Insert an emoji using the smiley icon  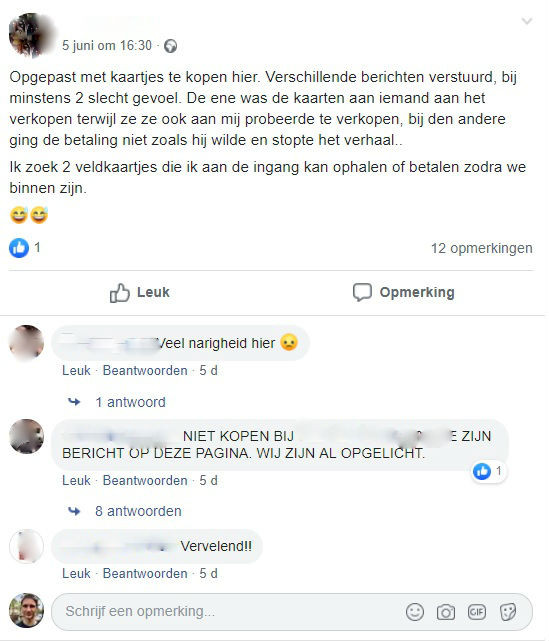pos(415,612)
